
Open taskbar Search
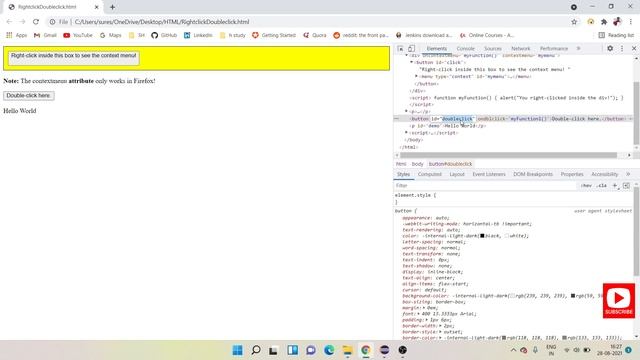pos(256,350)
